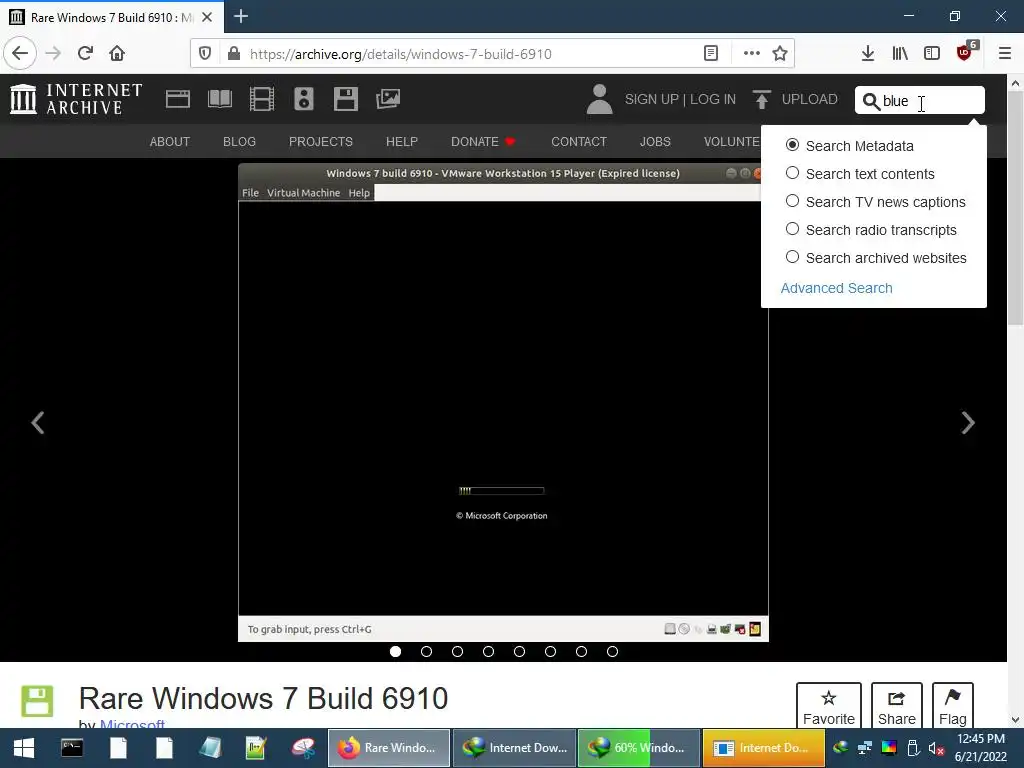
Task: Open page actions three-dots menu
Action: pos(752,54)
